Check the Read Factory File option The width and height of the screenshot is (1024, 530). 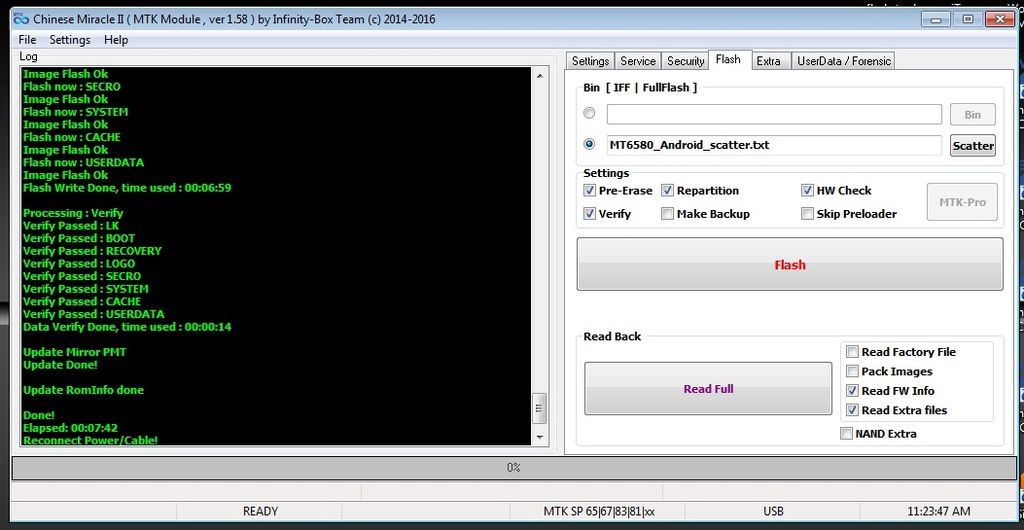pyautogui.click(x=853, y=352)
